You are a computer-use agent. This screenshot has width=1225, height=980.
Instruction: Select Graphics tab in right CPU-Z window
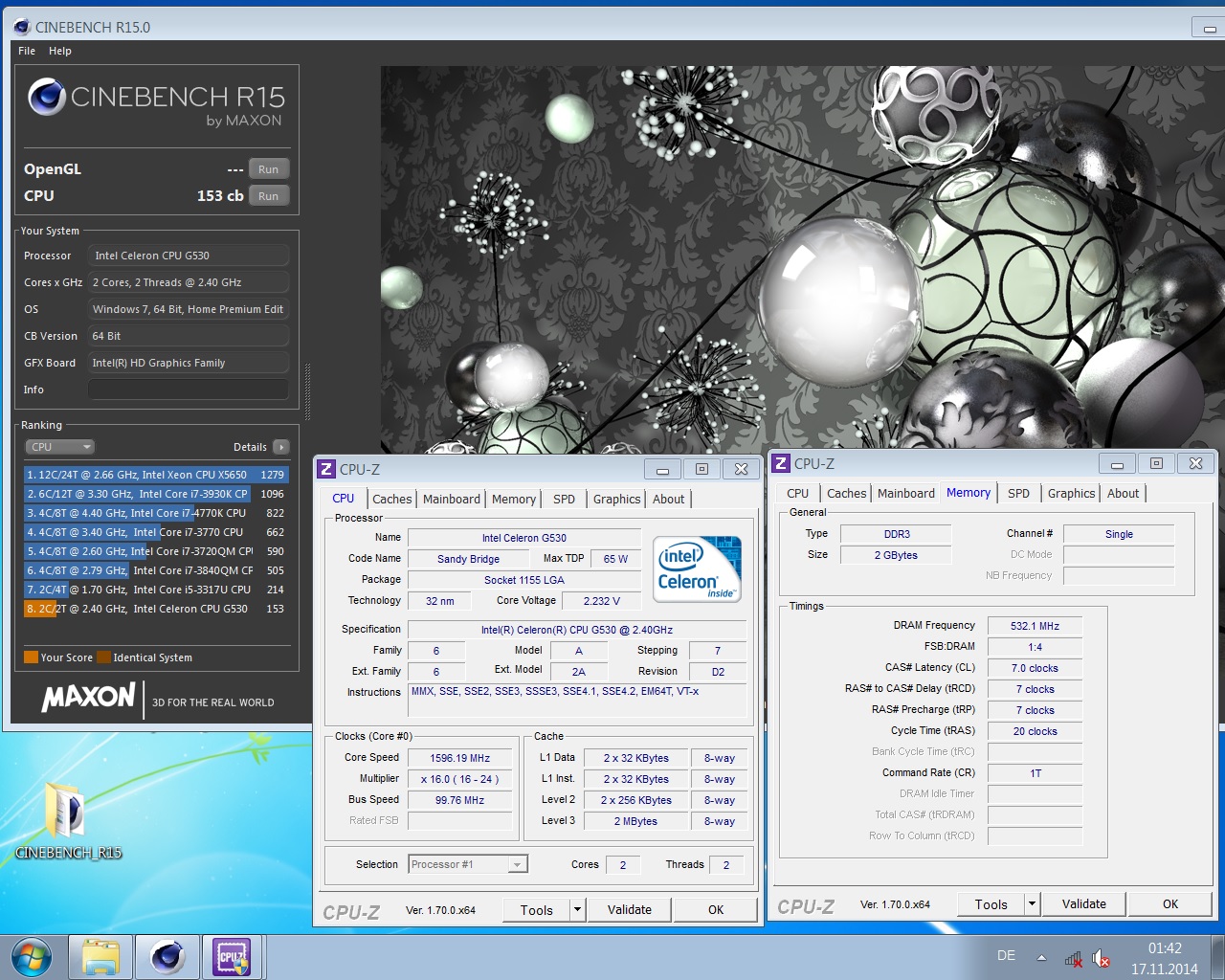tap(1071, 494)
